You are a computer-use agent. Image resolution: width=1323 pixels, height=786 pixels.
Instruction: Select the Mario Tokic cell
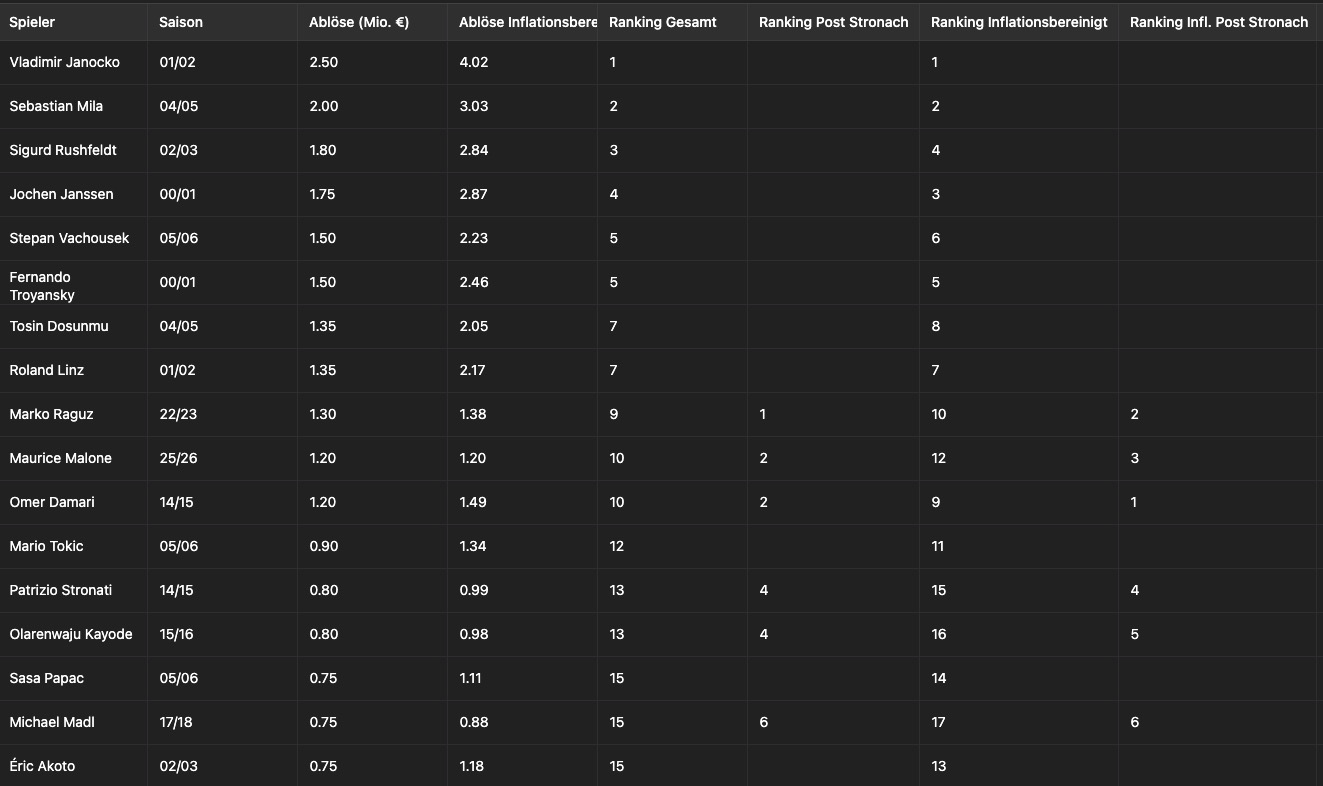click(x=73, y=546)
